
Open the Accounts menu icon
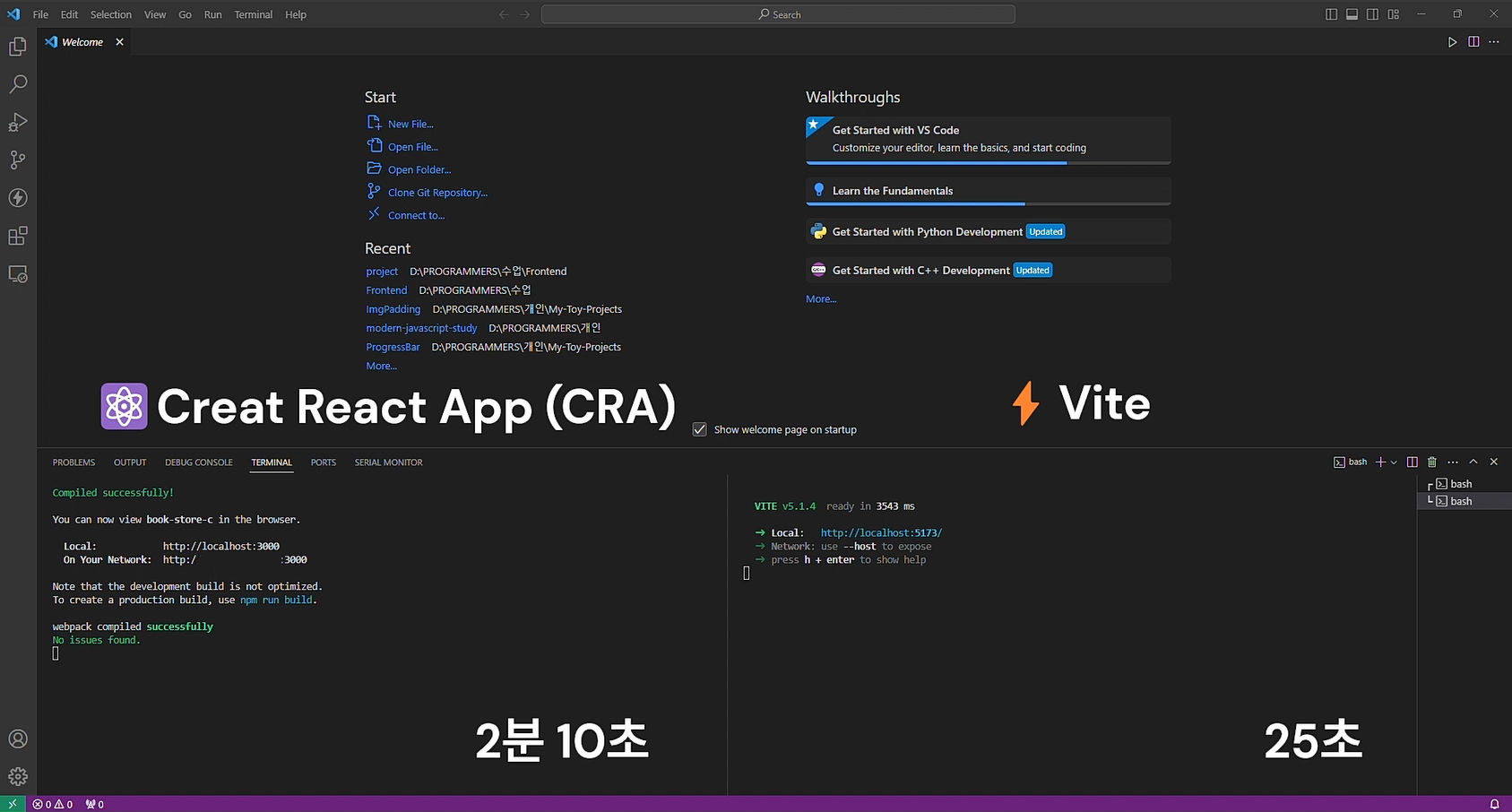[x=18, y=739]
